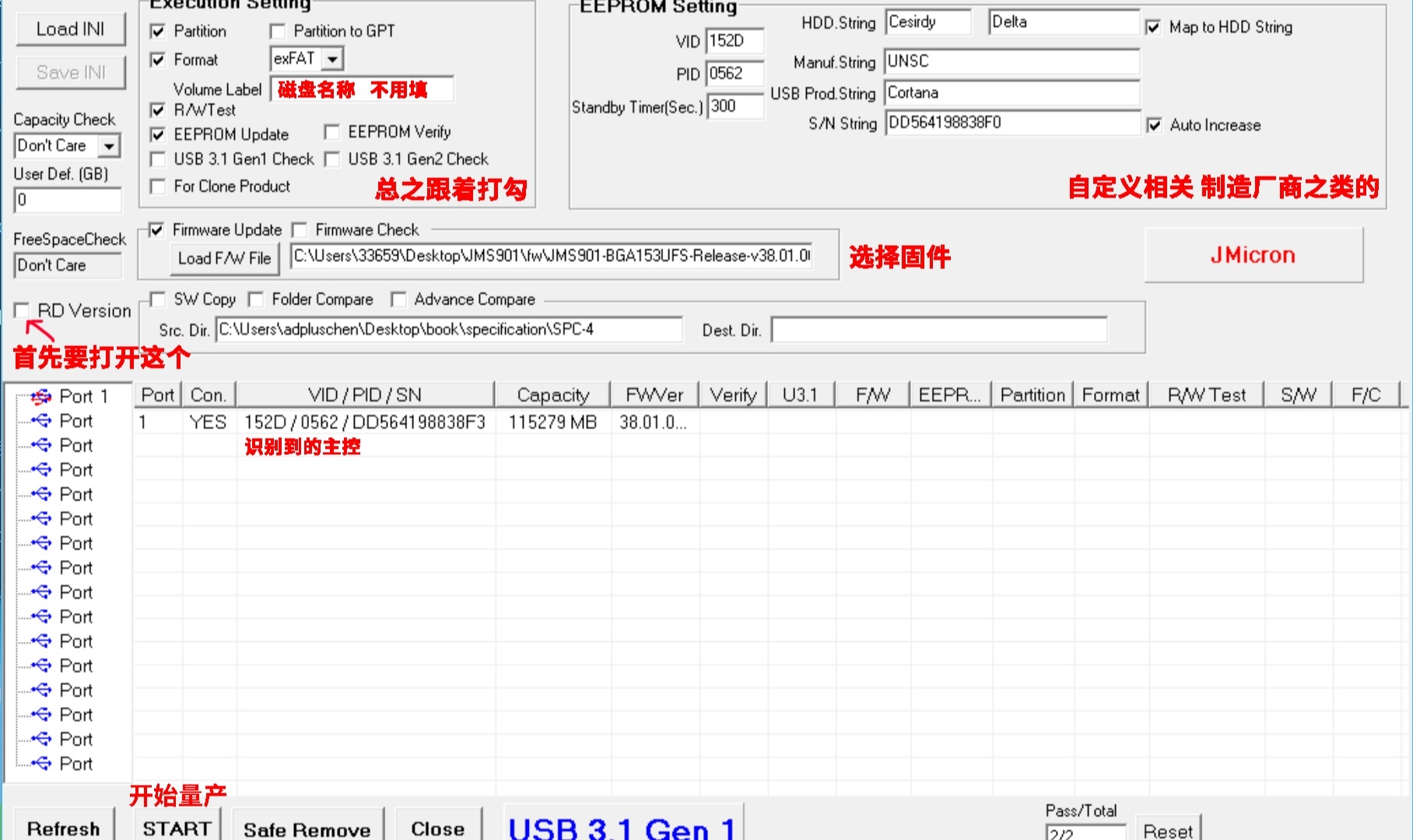Click the red USB icon beside Port 1
The image size is (1413, 840).
(41, 397)
